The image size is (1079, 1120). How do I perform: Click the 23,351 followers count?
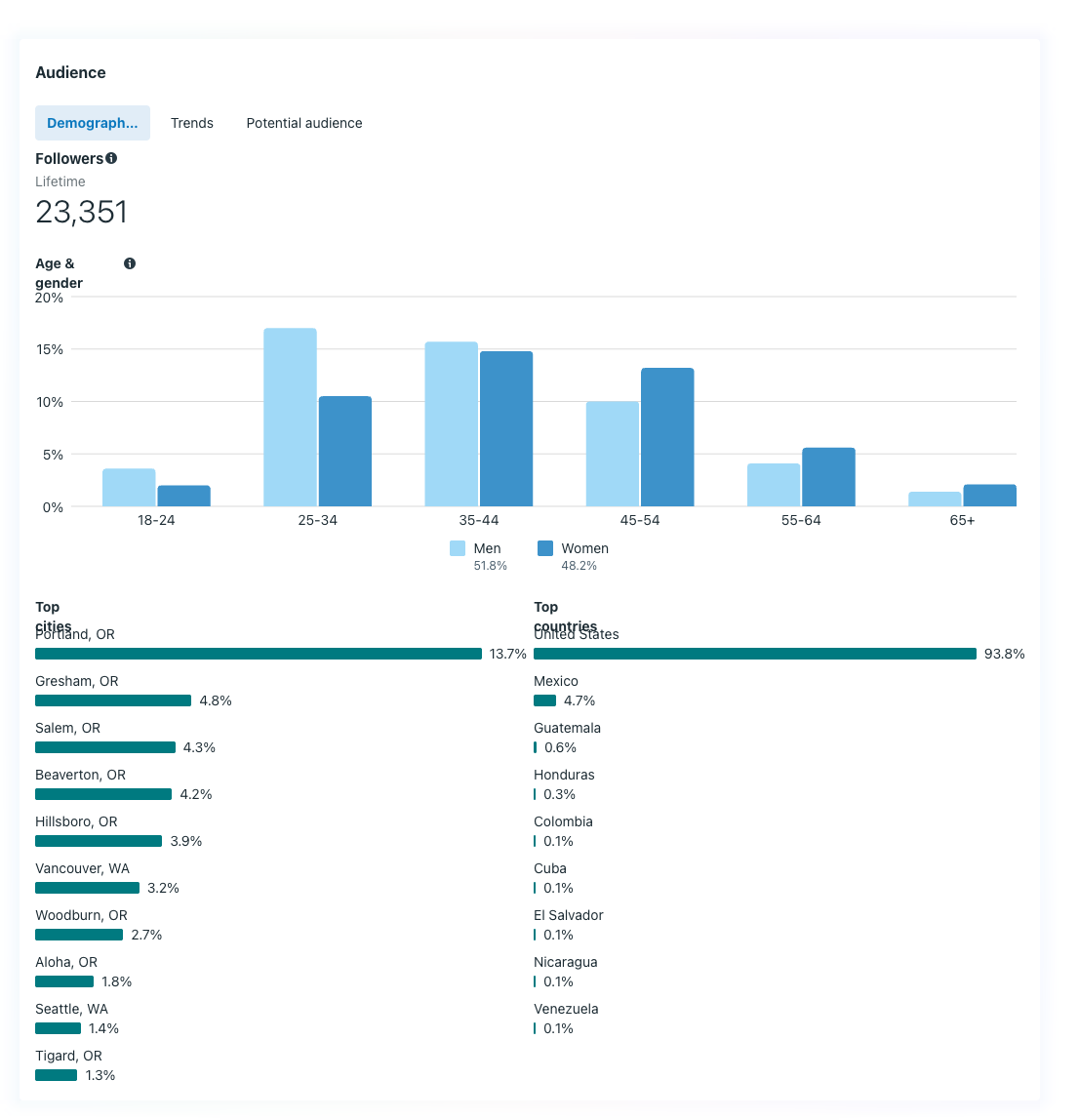click(81, 212)
